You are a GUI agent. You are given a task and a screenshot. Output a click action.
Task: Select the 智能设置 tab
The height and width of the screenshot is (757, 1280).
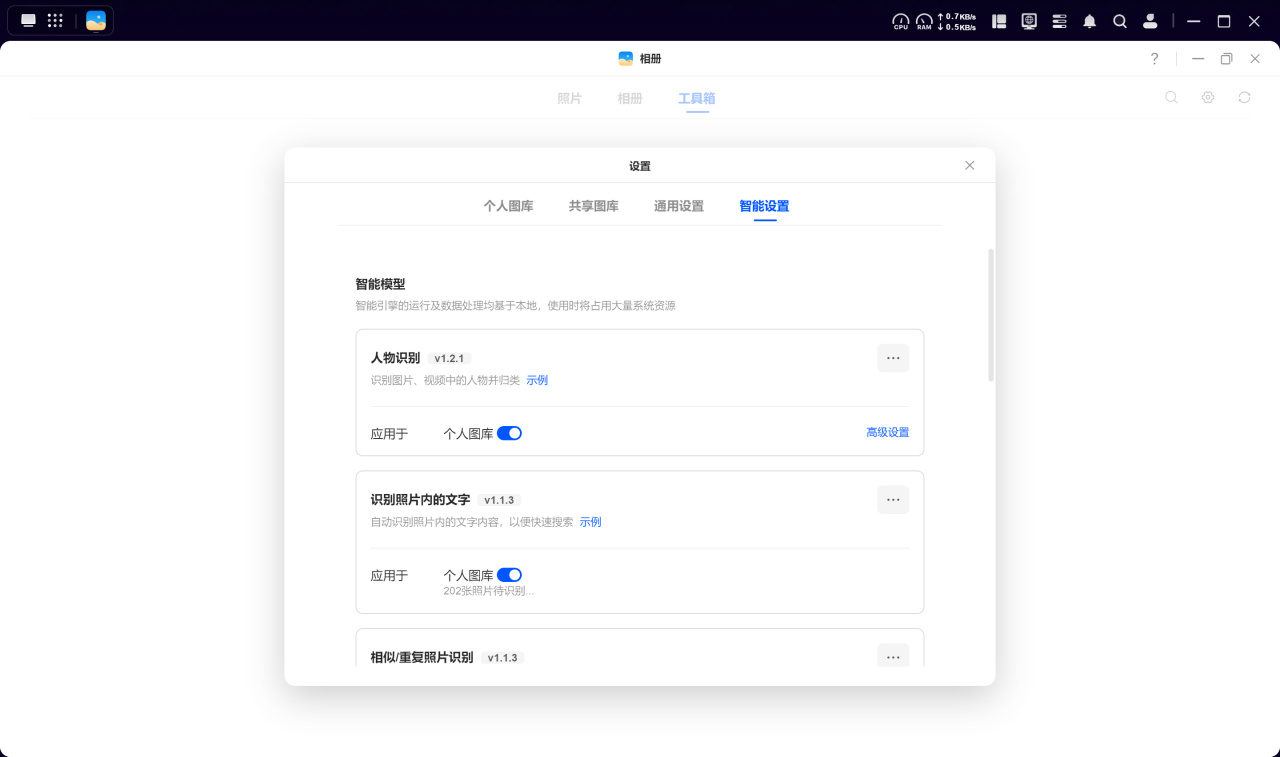coord(764,206)
